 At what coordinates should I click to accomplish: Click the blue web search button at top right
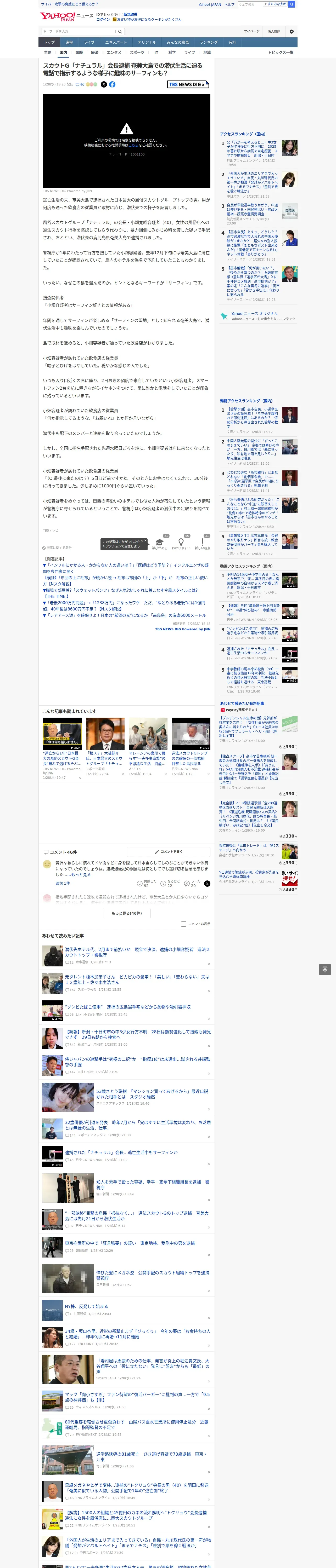(292, 4)
